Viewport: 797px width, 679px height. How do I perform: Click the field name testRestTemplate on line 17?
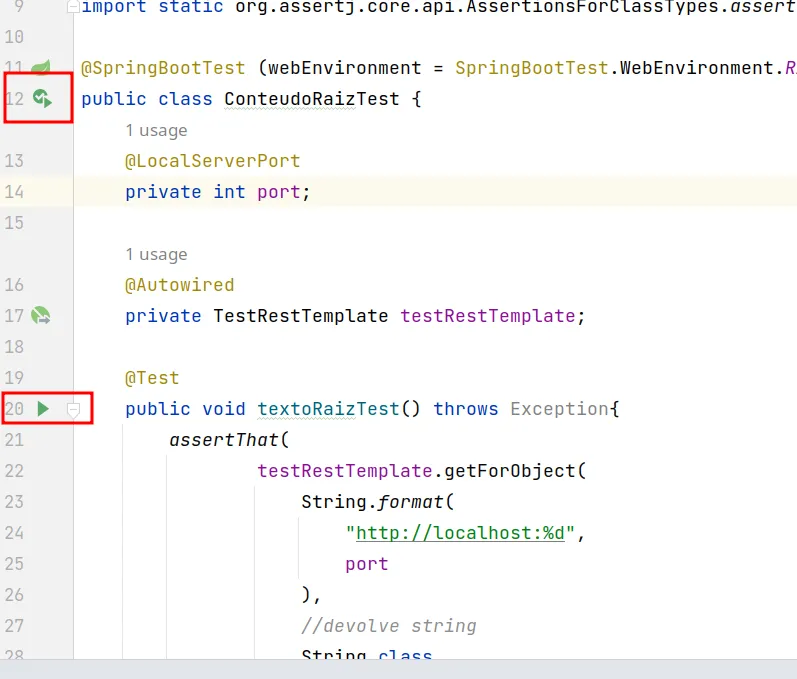488,316
